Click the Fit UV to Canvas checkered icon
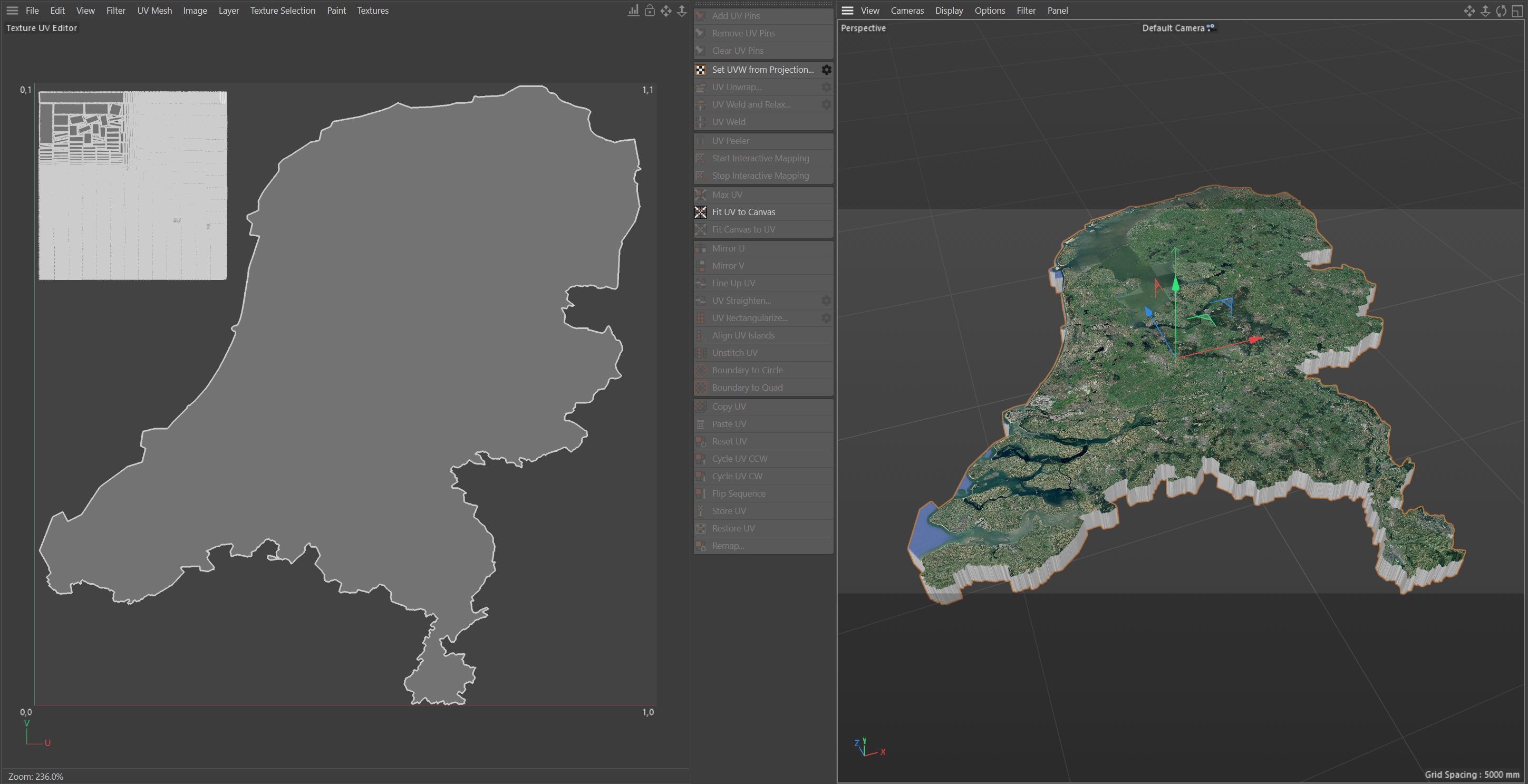 (x=701, y=212)
